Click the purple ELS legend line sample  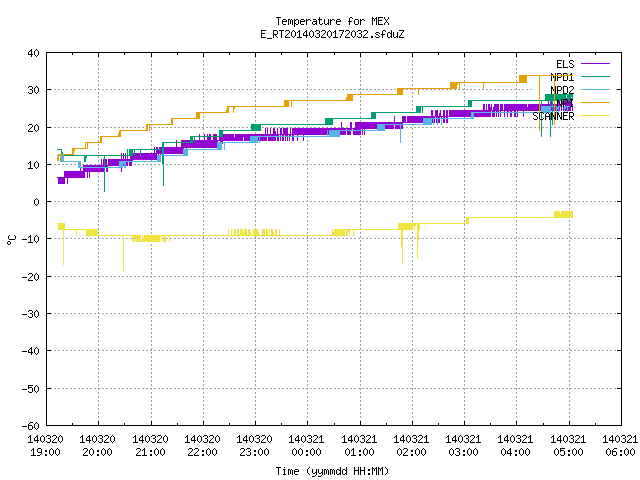tap(595, 64)
